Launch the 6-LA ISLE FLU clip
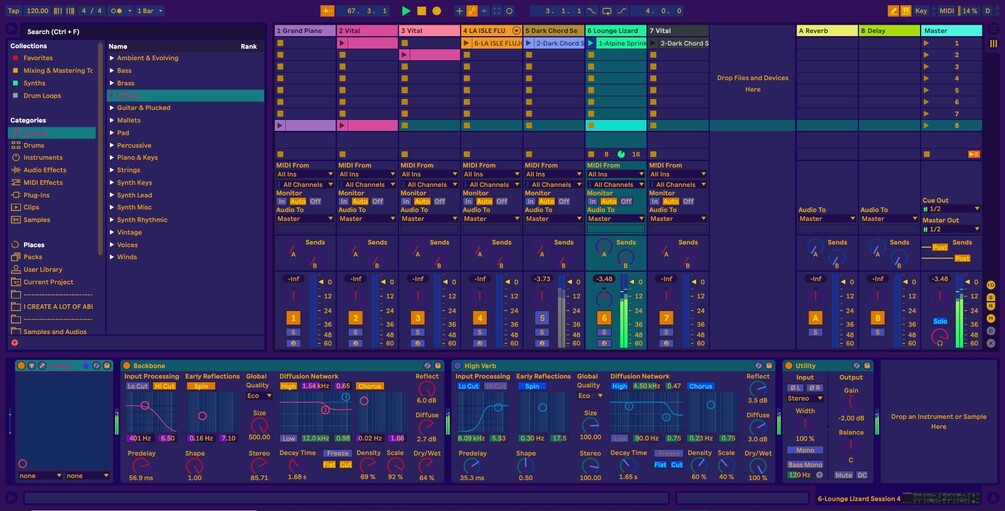Screen dimensions: 1005x511 (467, 43)
